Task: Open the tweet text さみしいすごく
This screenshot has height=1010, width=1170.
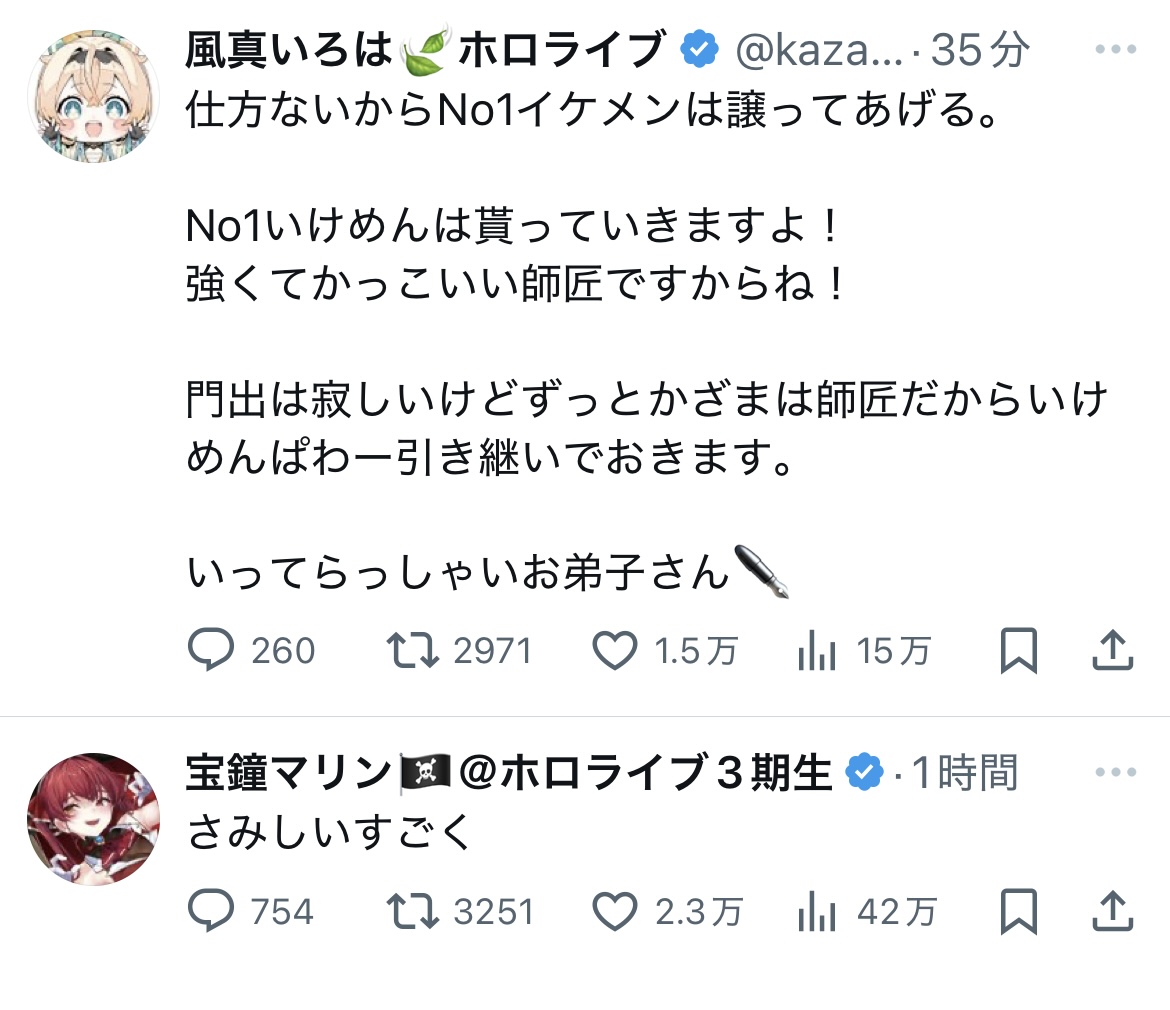Action: (x=330, y=830)
